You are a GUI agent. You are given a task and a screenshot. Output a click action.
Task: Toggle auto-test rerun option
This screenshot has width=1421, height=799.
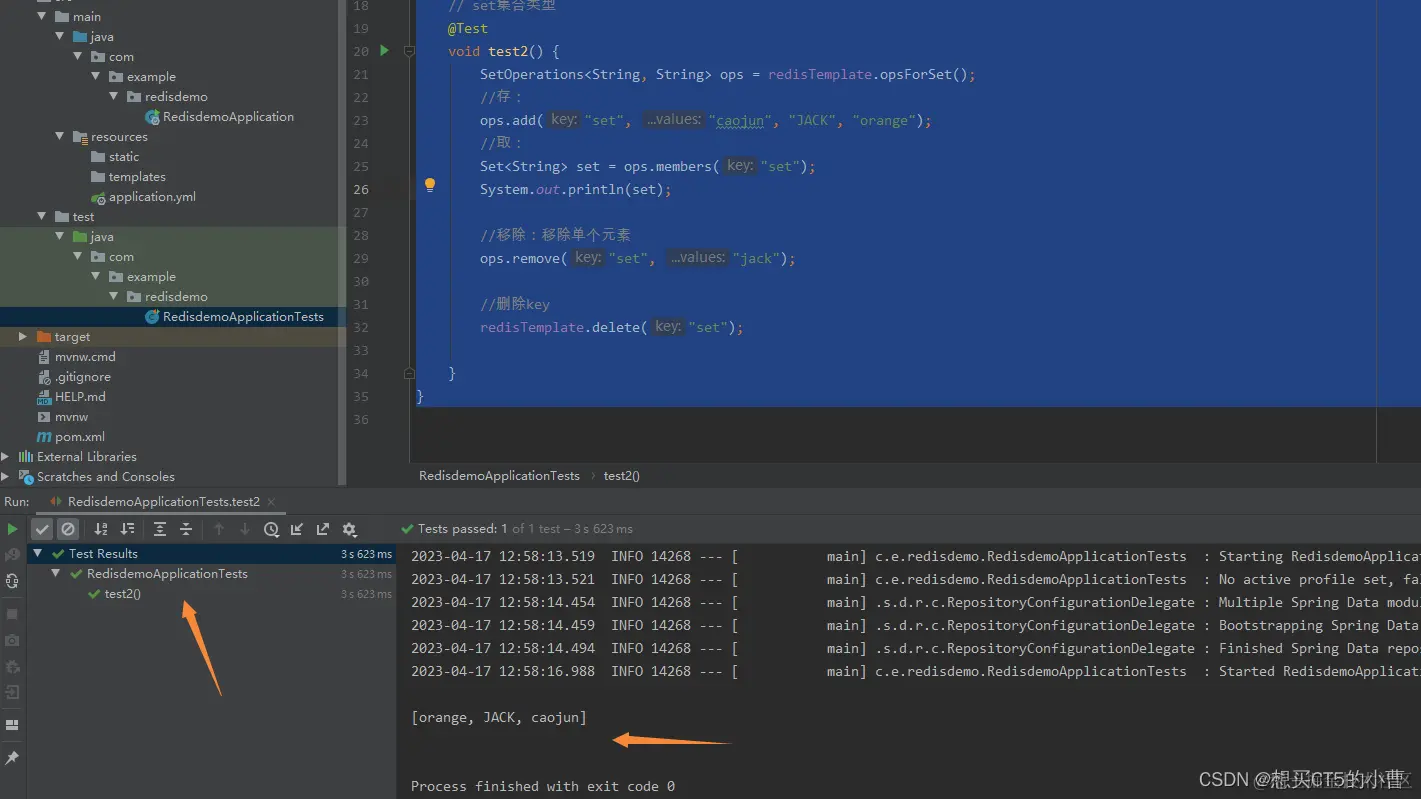point(12,581)
